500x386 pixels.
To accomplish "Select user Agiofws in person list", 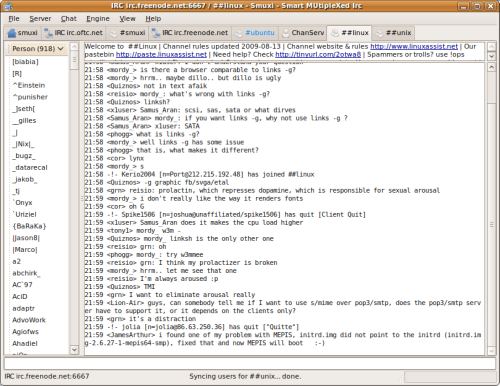I will click(x=25, y=332).
